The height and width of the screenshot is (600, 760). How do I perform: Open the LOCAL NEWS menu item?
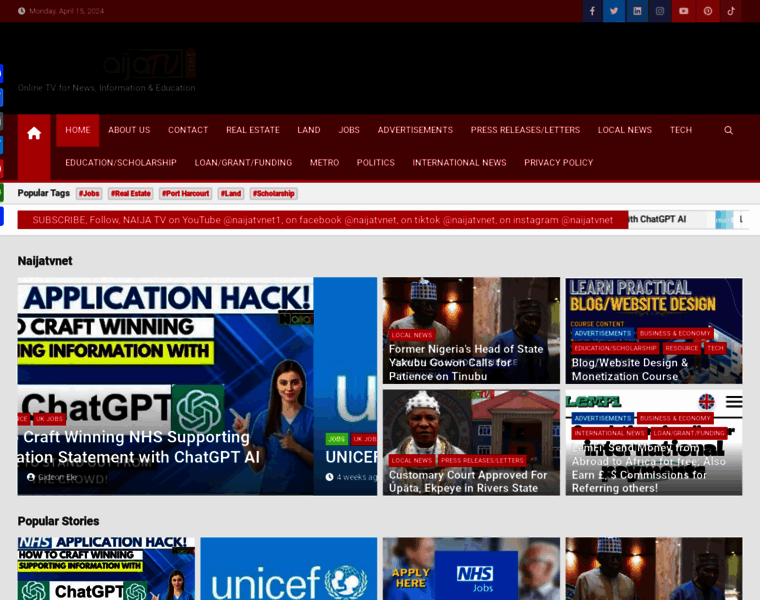click(624, 130)
